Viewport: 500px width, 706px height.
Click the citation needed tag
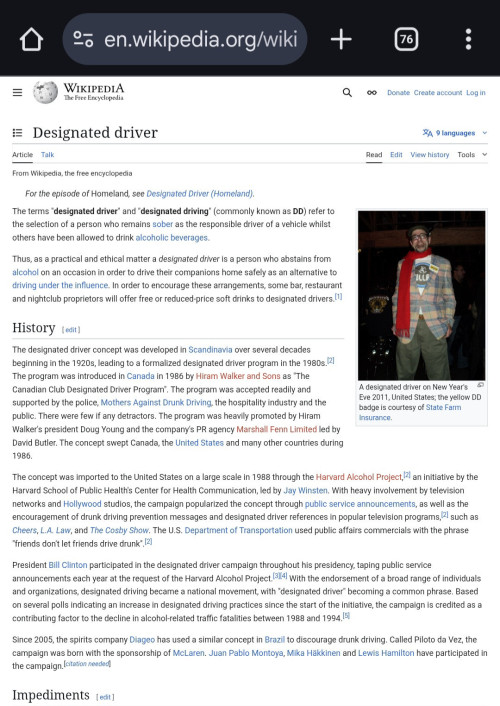click(x=87, y=664)
